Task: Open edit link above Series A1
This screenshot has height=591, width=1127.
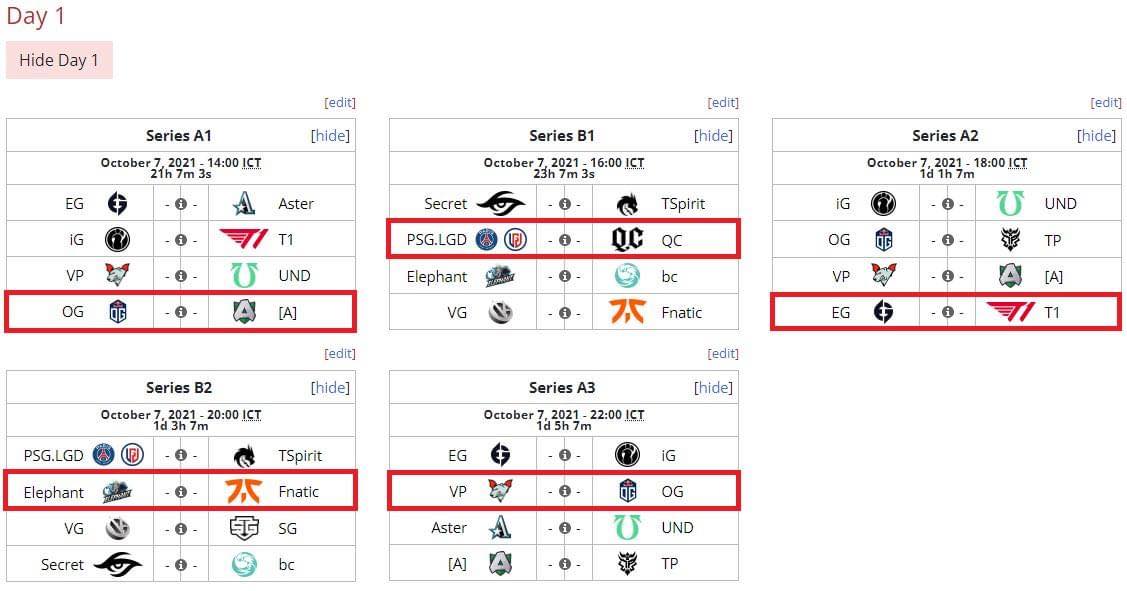Action: point(340,102)
